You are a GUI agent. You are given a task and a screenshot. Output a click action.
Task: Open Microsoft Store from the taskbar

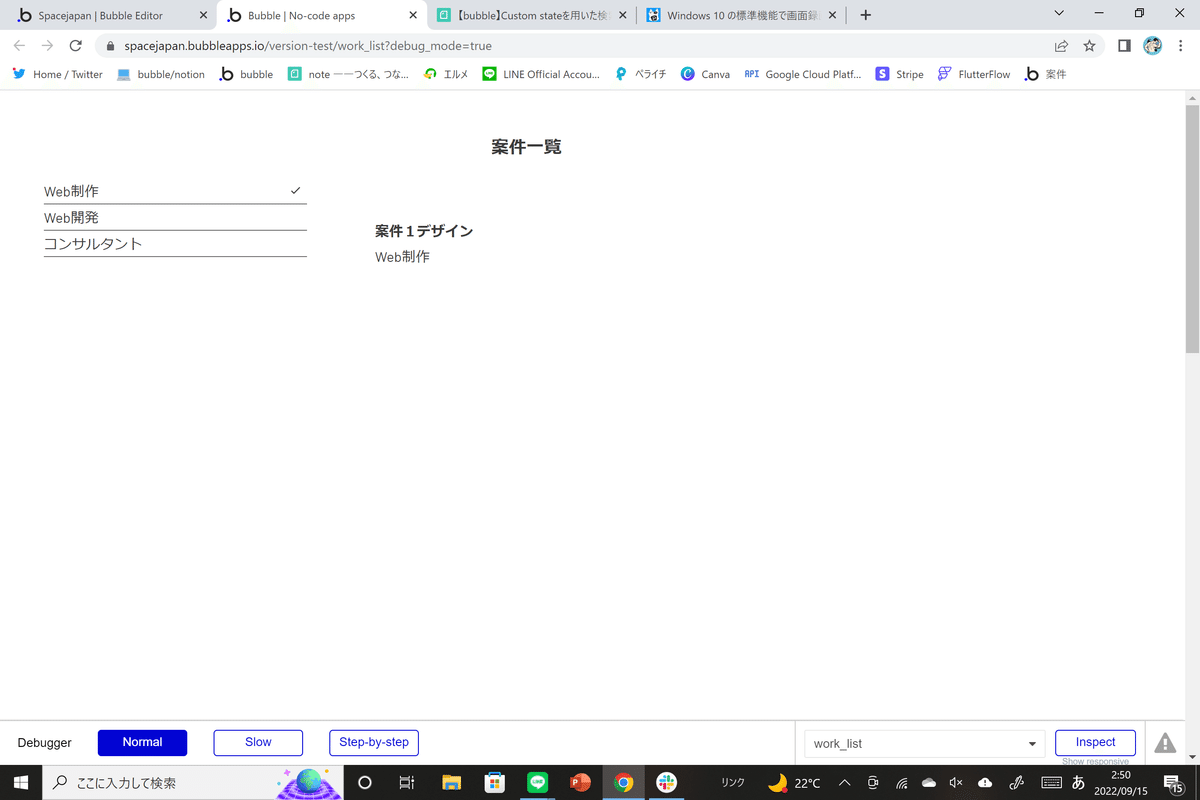(494, 783)
